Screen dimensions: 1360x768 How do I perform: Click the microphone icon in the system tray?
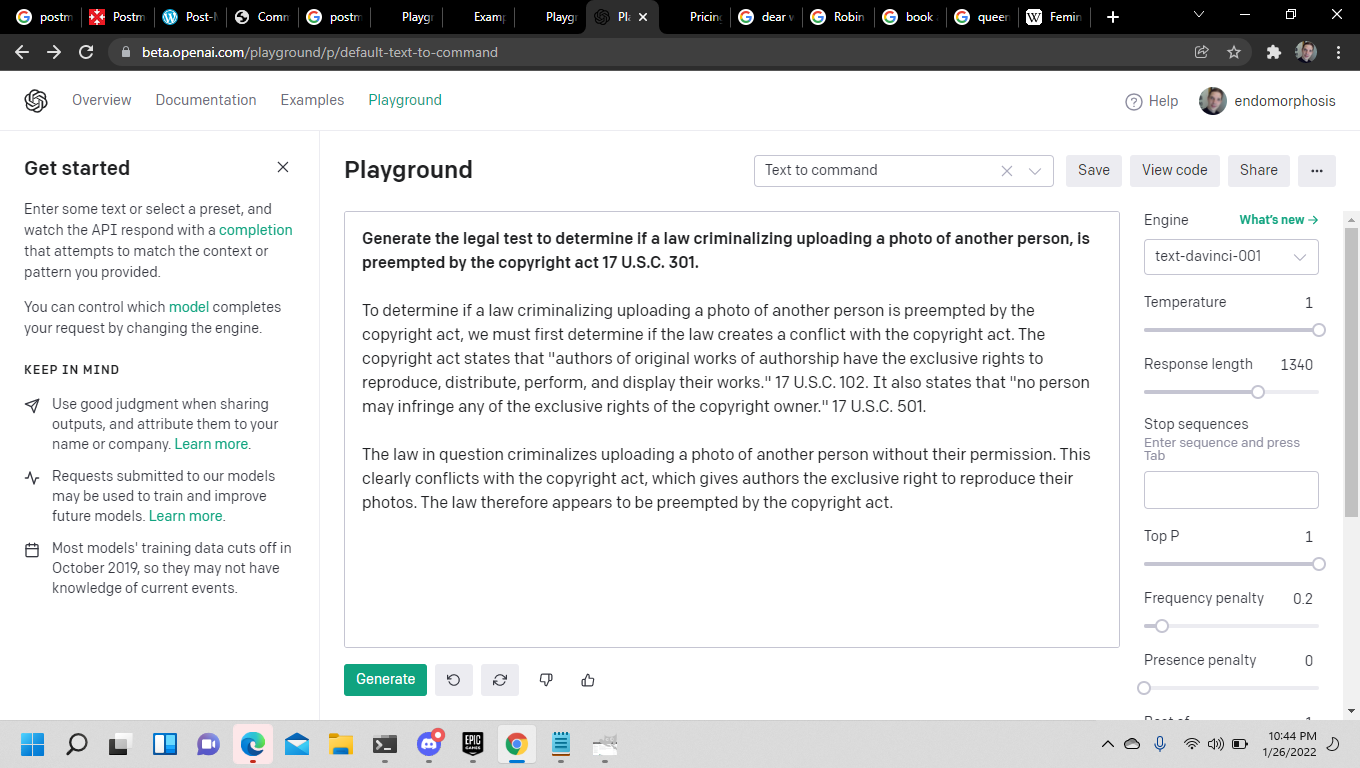(1160, 744)
